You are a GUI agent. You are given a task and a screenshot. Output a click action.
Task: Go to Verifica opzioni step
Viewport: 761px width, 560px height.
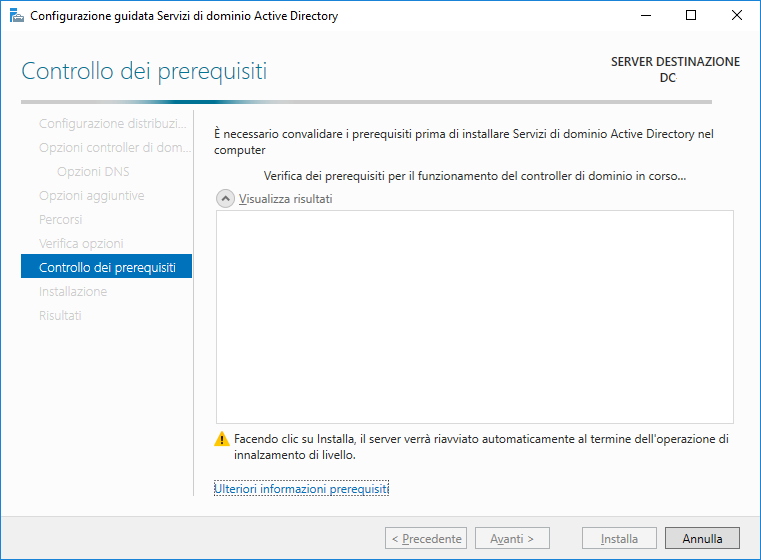81,244
